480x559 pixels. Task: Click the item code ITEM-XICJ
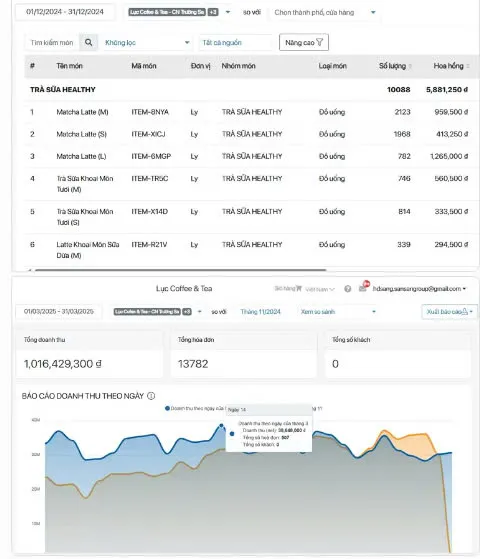click(x=148, y=134)
